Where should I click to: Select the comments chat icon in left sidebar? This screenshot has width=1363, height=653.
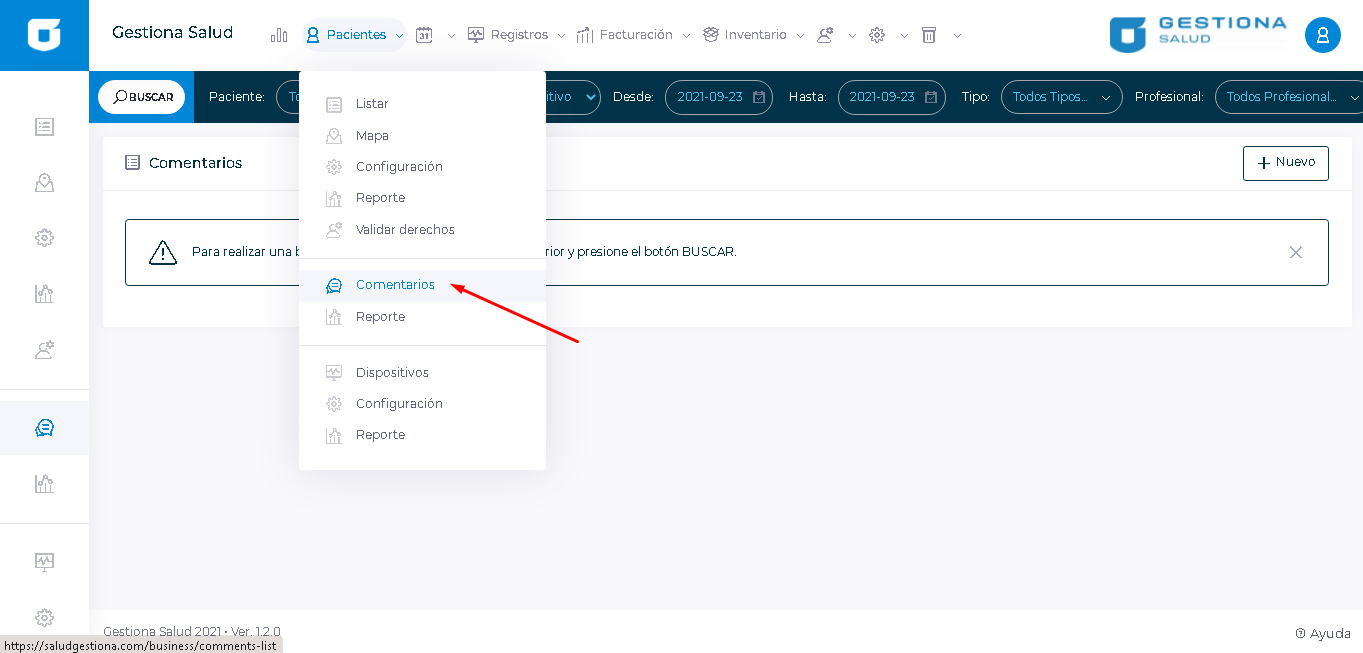coord(44,428)
